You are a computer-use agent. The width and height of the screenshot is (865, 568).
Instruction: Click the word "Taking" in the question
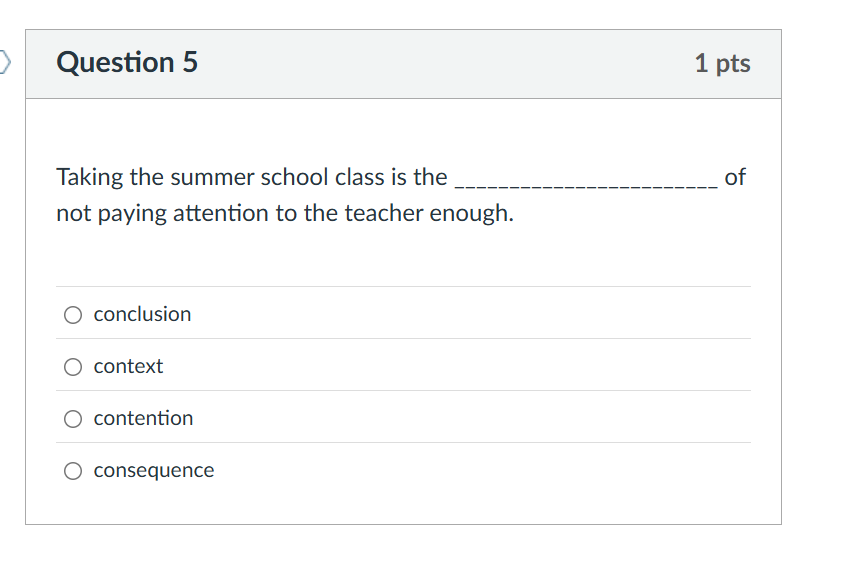point(89,178)
